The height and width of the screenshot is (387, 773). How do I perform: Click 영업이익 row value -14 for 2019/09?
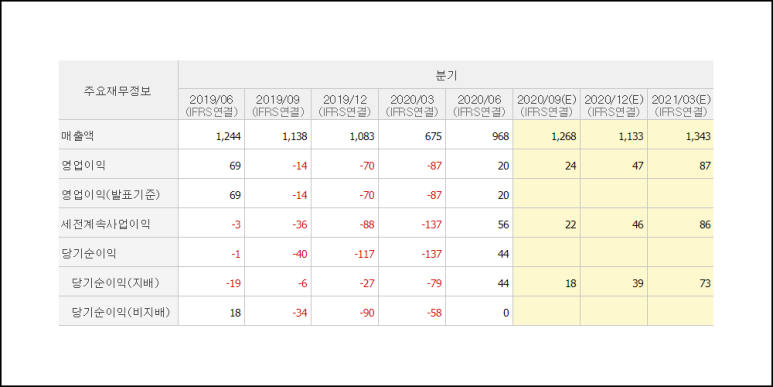[x=299, y=166]
